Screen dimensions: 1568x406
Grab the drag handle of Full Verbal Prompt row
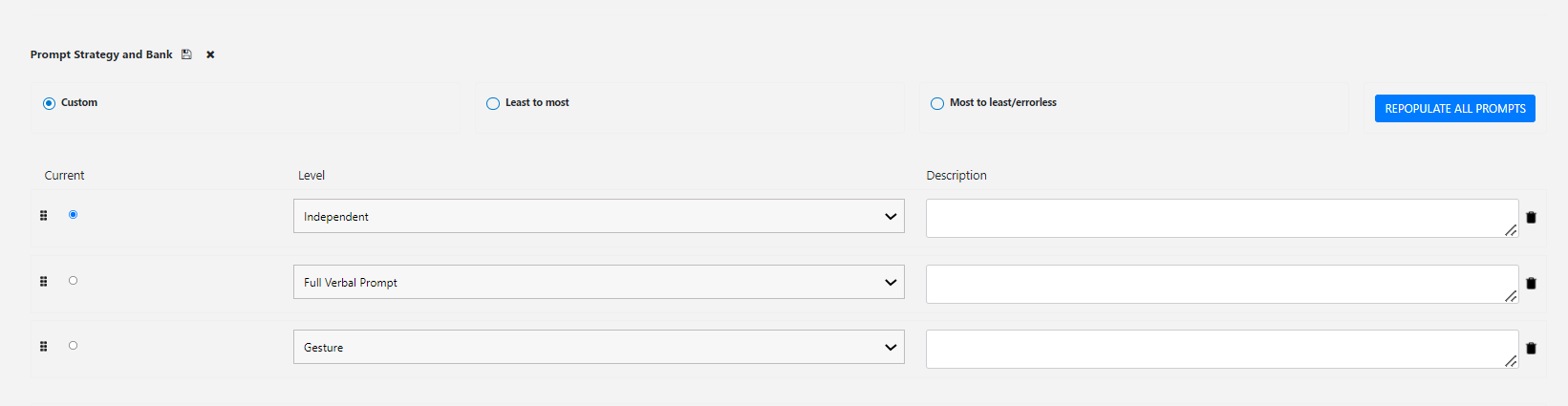tap(43, 282)
